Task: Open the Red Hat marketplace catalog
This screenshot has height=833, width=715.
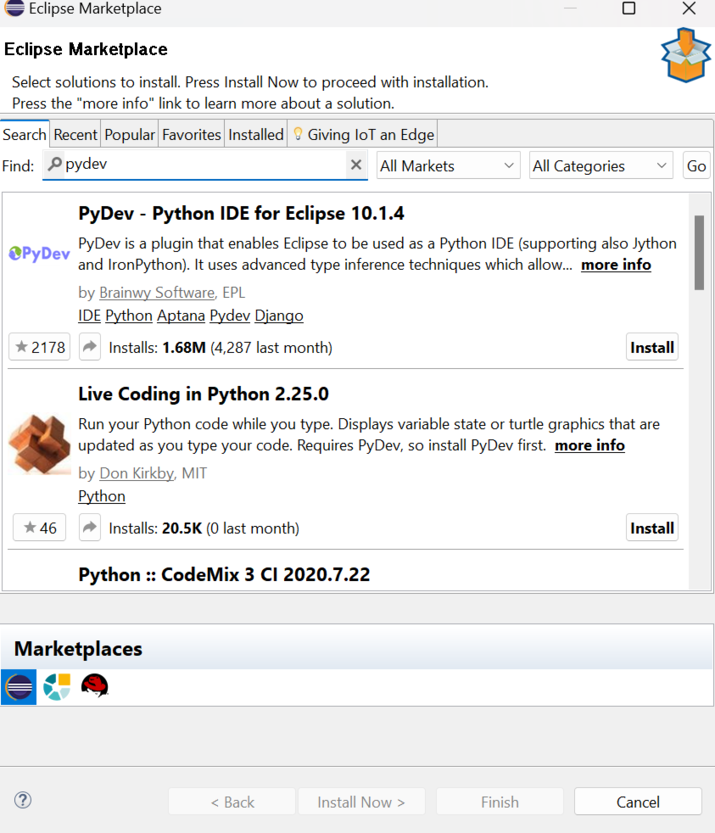Action: (x=94, y=686)
